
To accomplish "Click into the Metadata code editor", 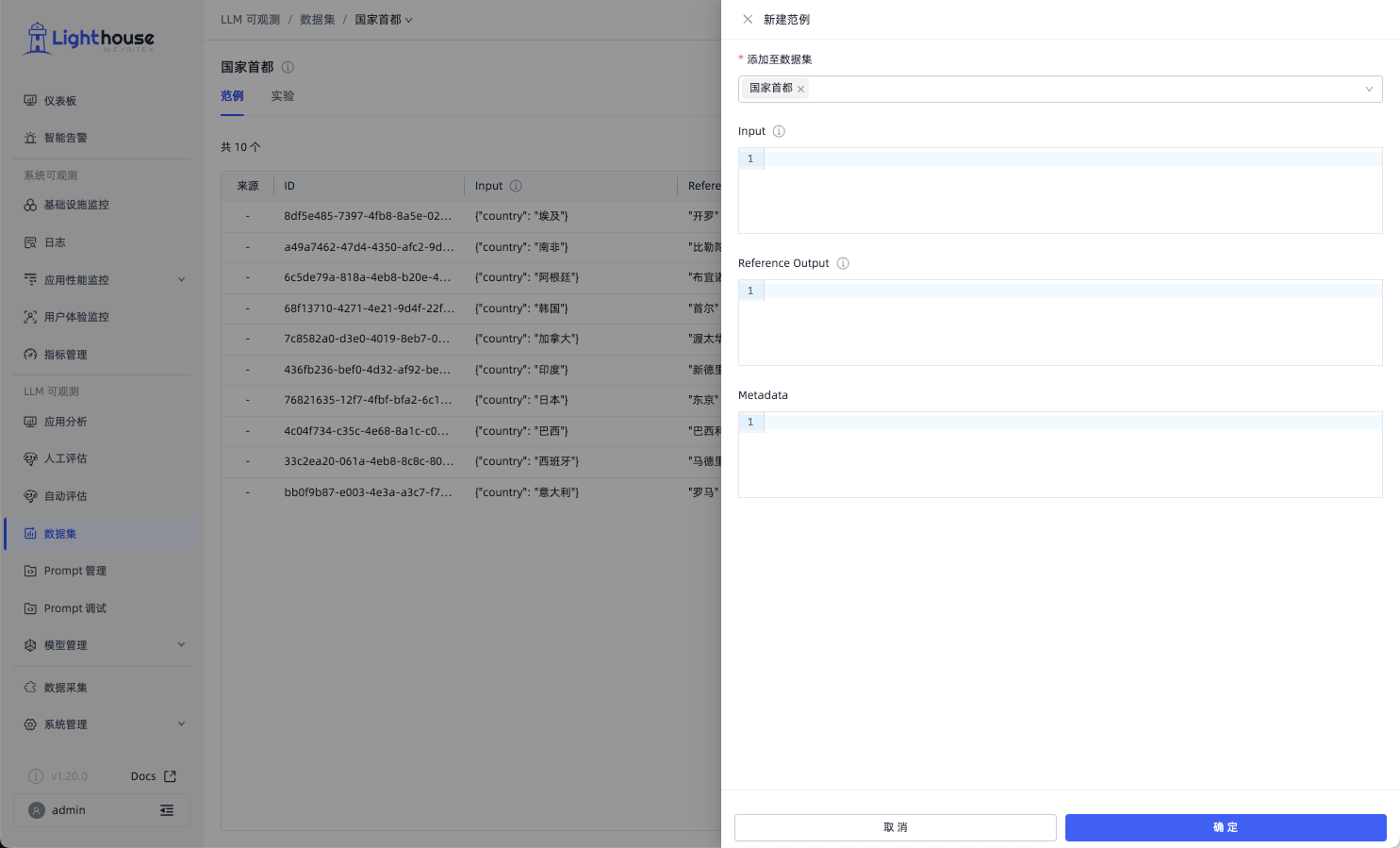I will point(1061,455).
